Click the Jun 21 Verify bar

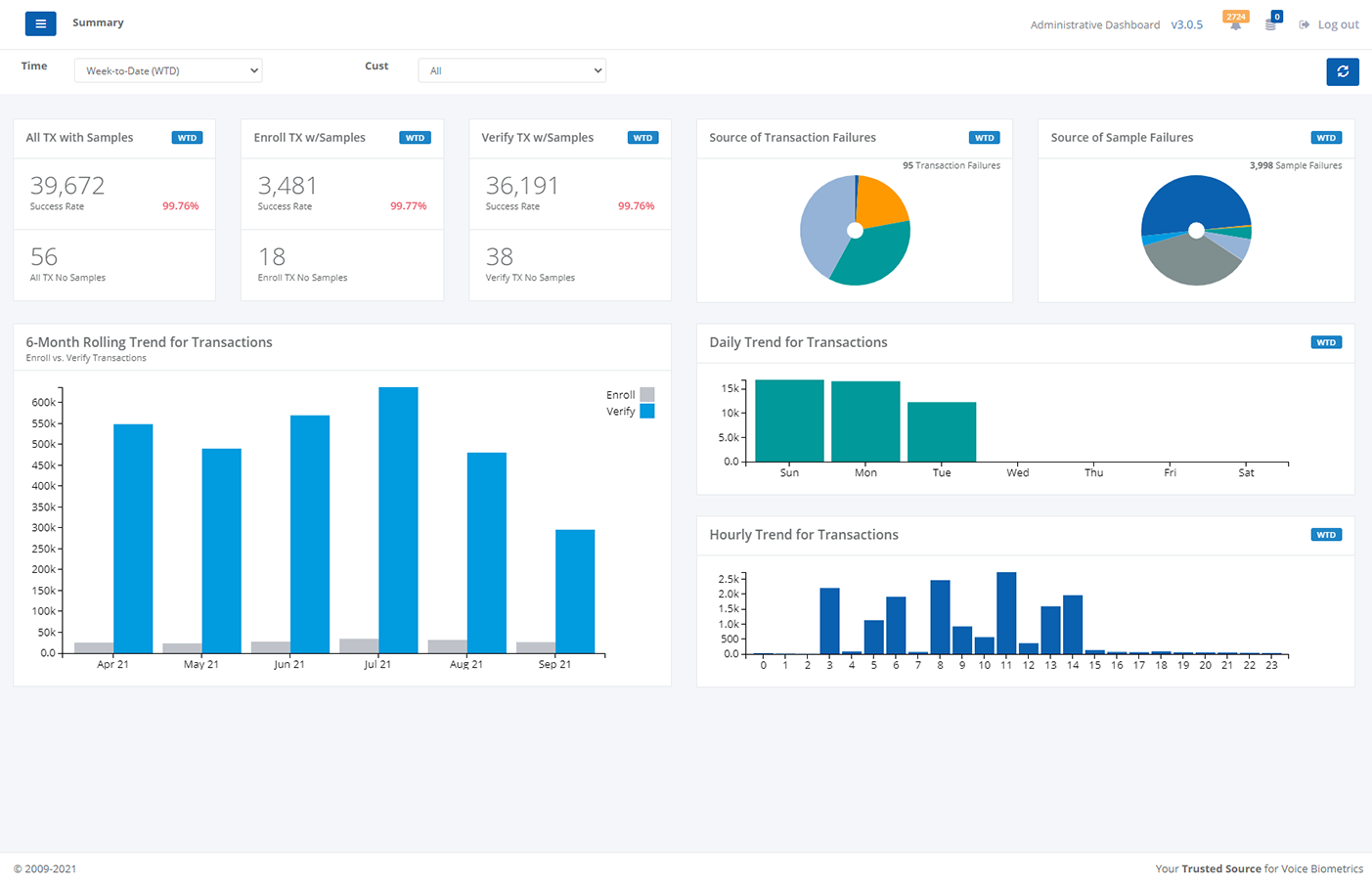310,534
